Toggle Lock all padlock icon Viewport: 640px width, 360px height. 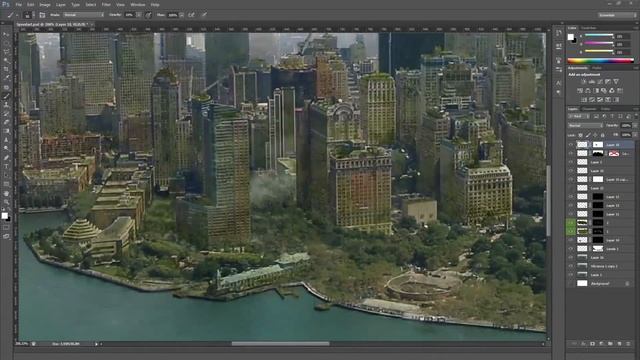coord(602,135)
